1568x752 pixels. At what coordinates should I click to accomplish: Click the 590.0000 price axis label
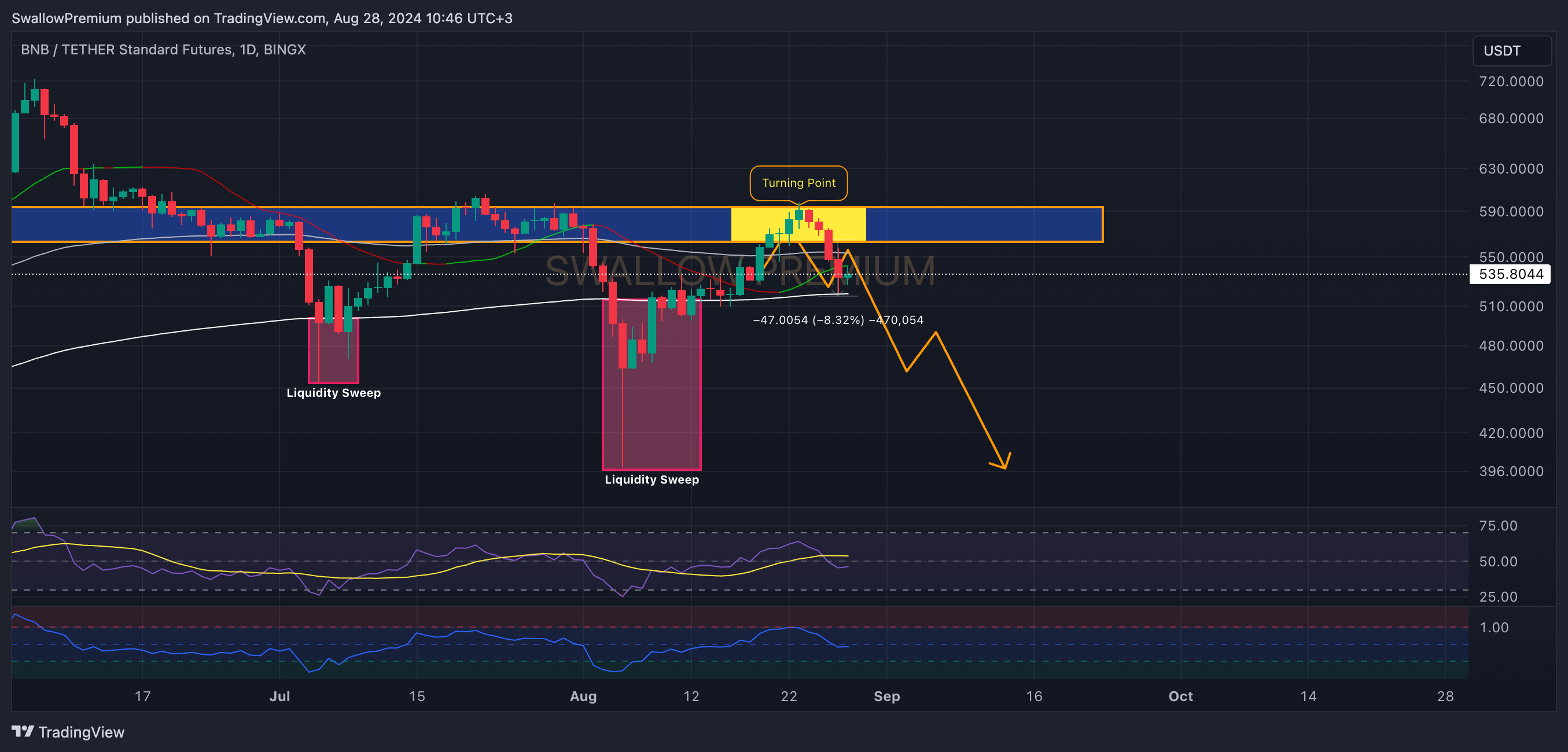click(x=1511, y=212)
